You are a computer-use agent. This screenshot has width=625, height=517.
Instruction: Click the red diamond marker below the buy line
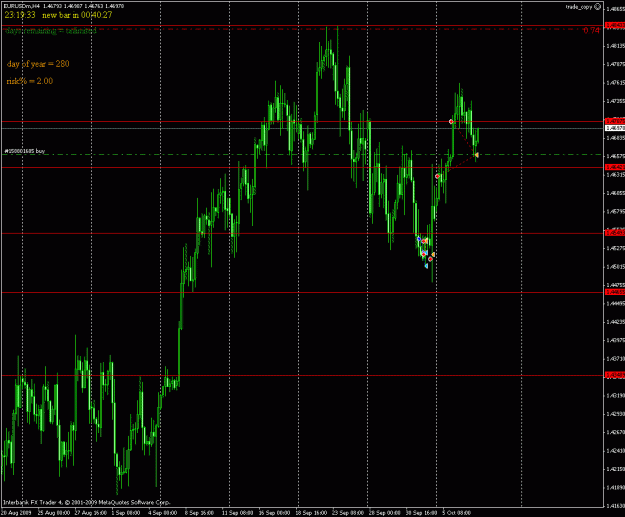point(437,176)
